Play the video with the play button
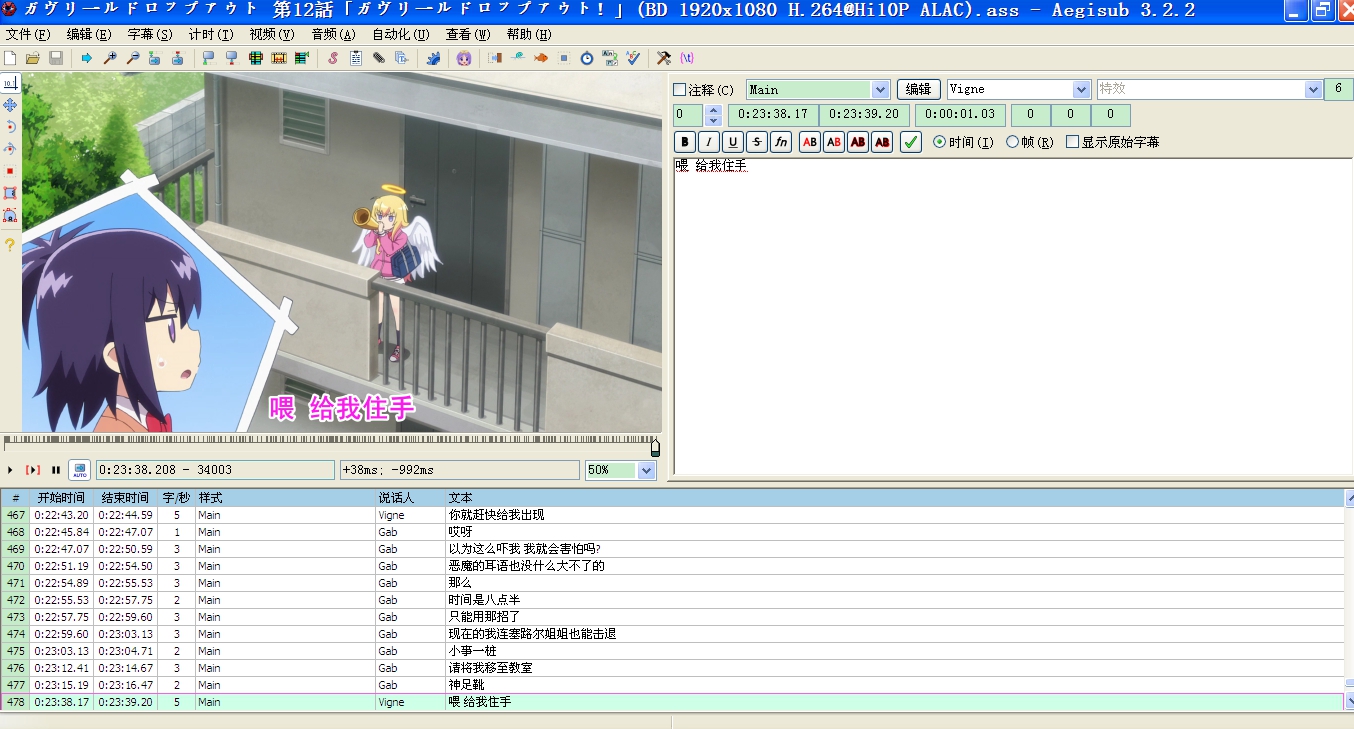Viewport: 1354px width, 729px height. [11, 470]
